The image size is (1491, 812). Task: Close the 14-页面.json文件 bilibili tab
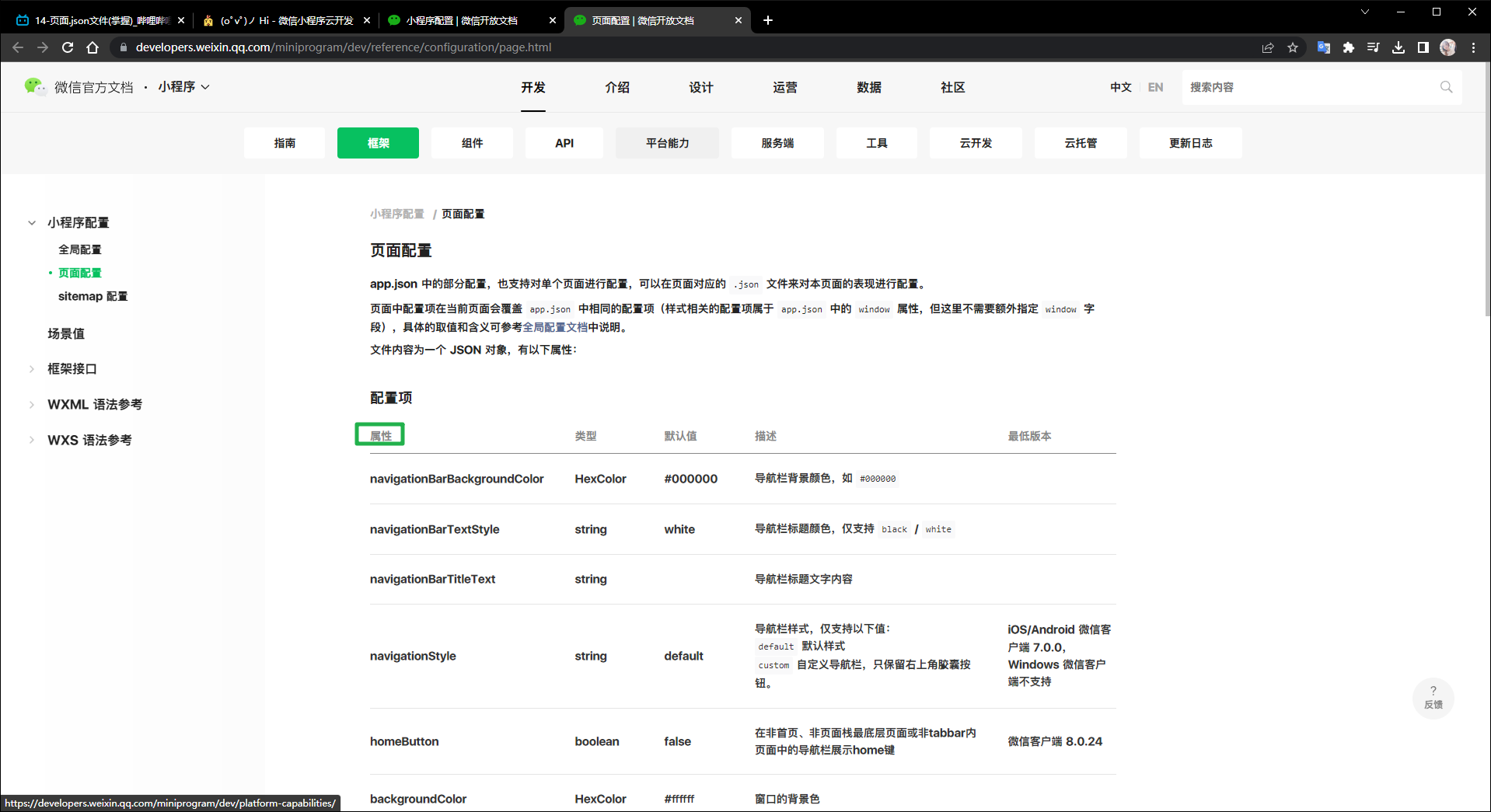tap(181, 20)
